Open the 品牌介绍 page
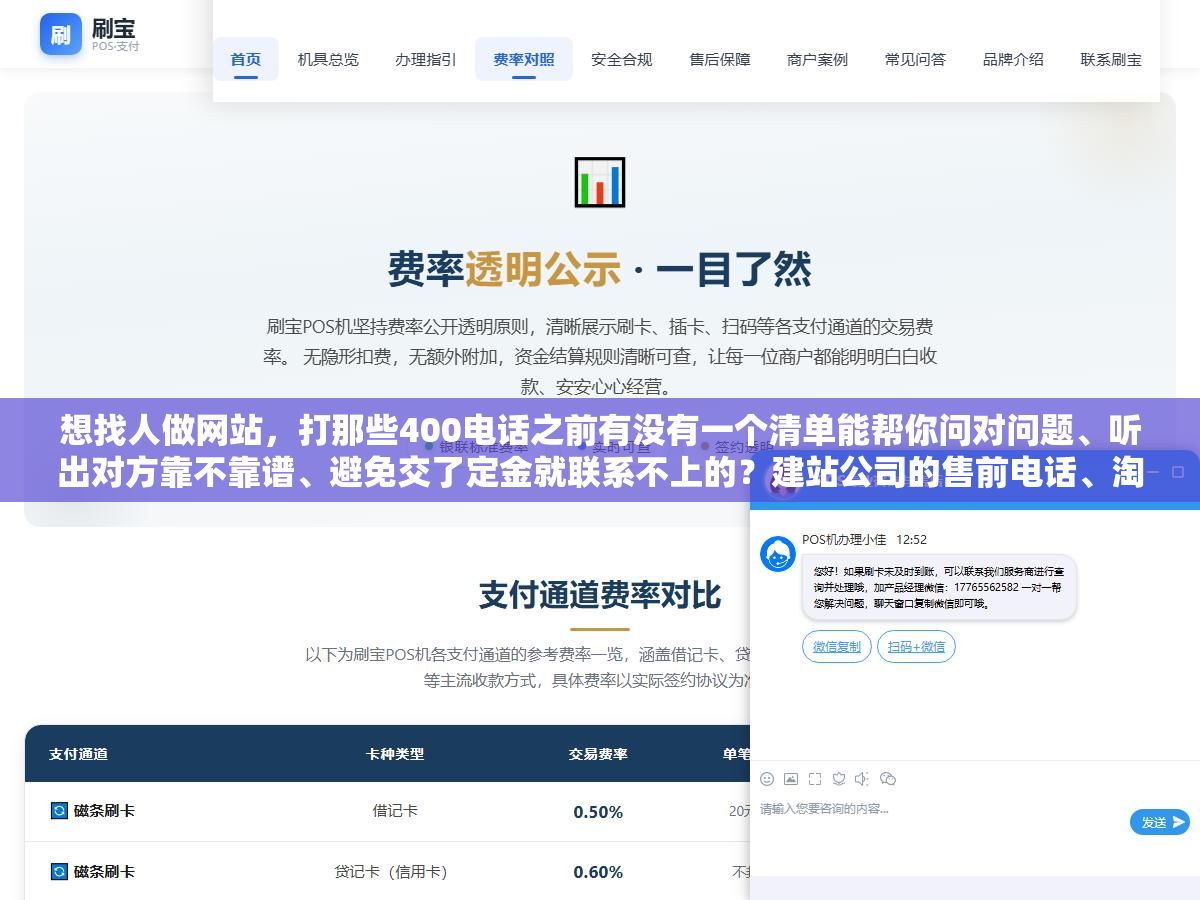 (1013, 59)
